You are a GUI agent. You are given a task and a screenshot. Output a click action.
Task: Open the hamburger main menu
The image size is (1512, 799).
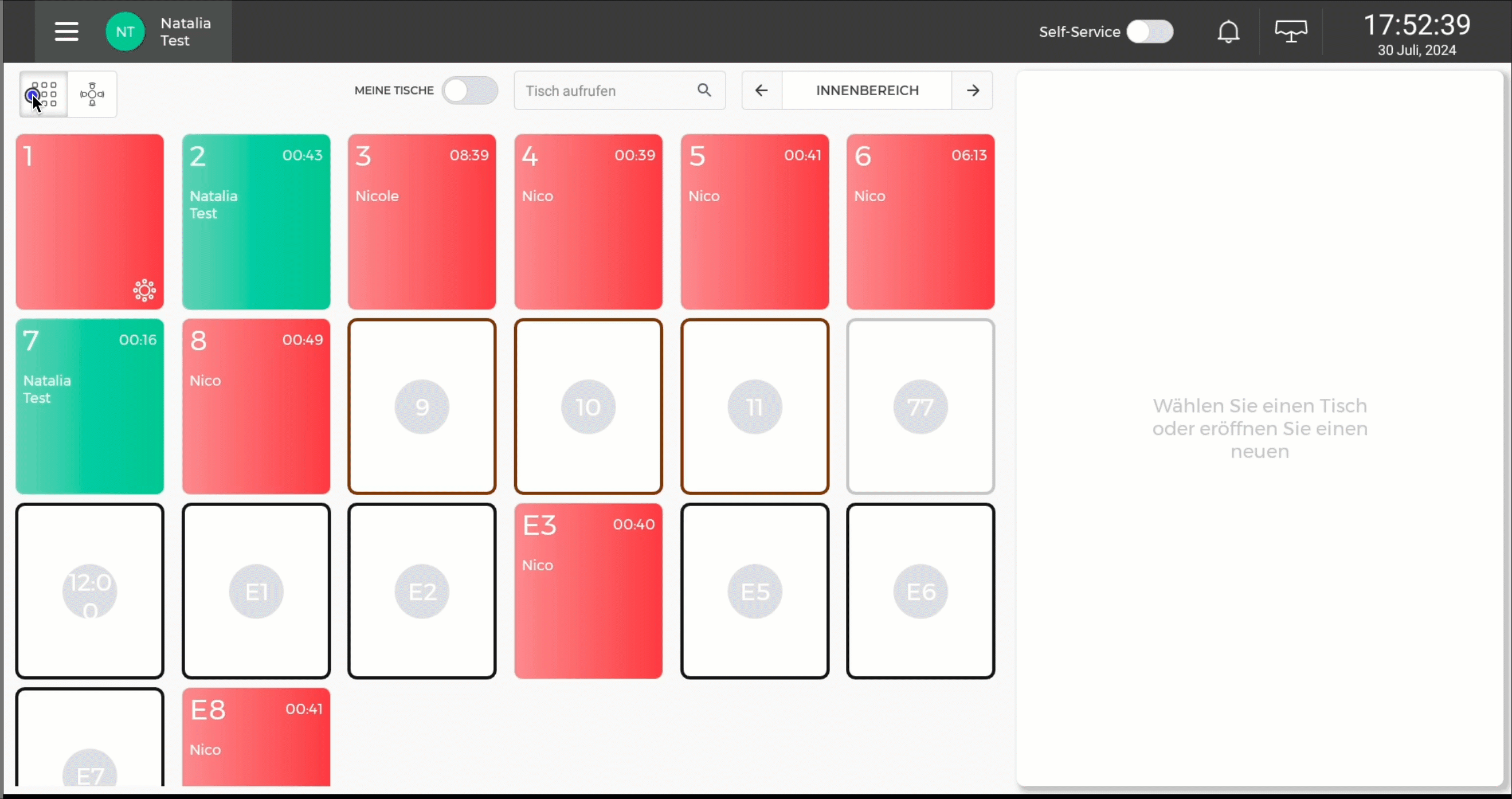66,32
